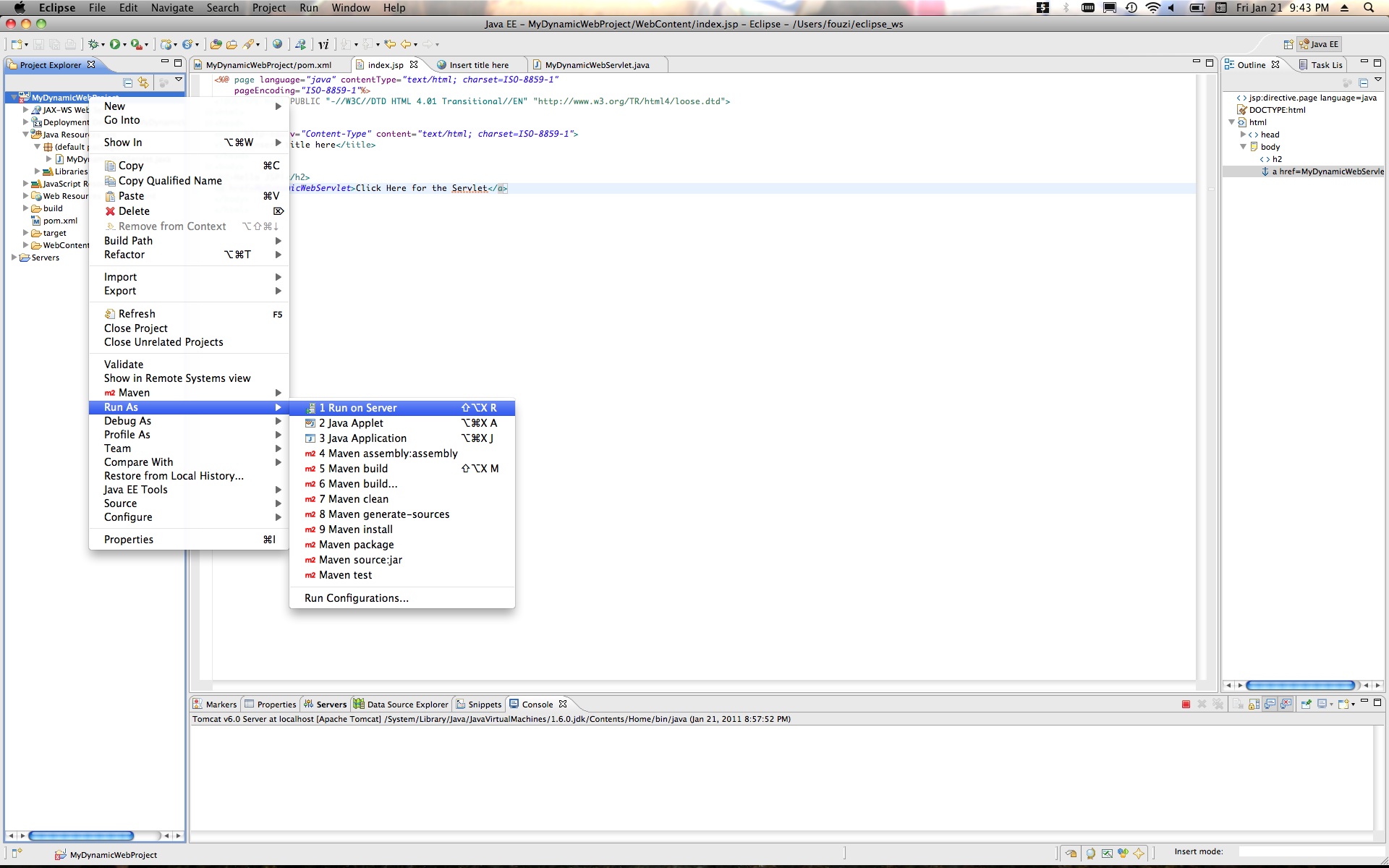Screen dimensions: 1389x868
Task: Click the Display Selected Console icon
Action: point(1322,704)
